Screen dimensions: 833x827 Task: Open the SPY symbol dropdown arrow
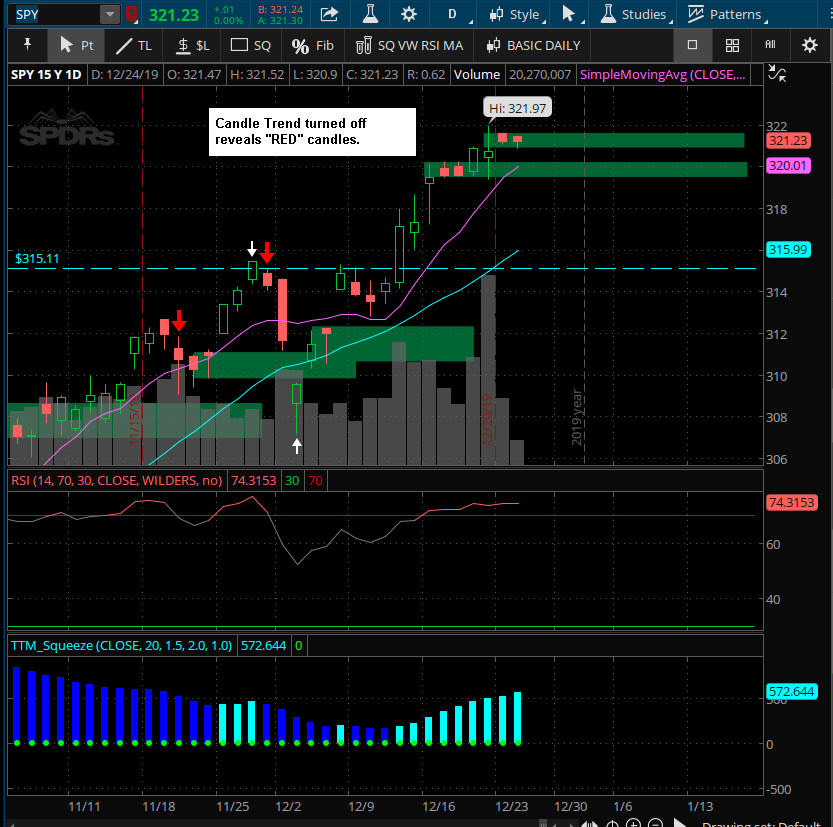(108, 14)
